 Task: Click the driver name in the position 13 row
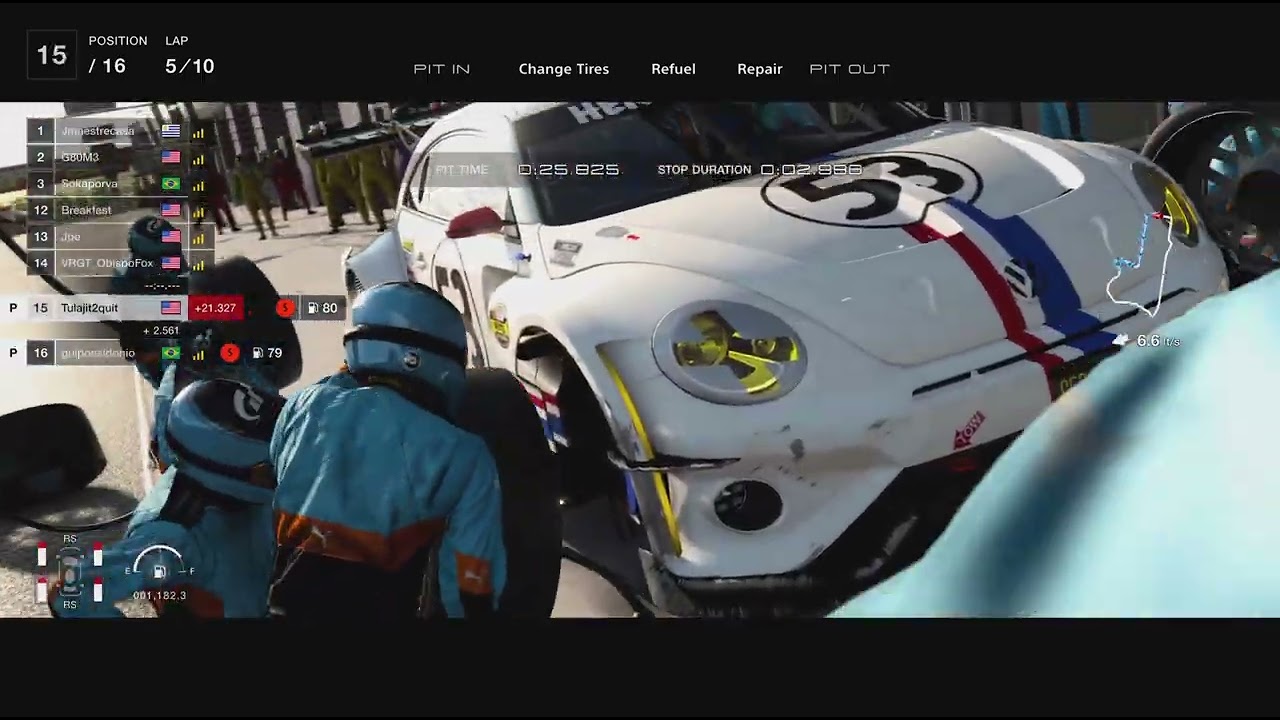point(71,237)
